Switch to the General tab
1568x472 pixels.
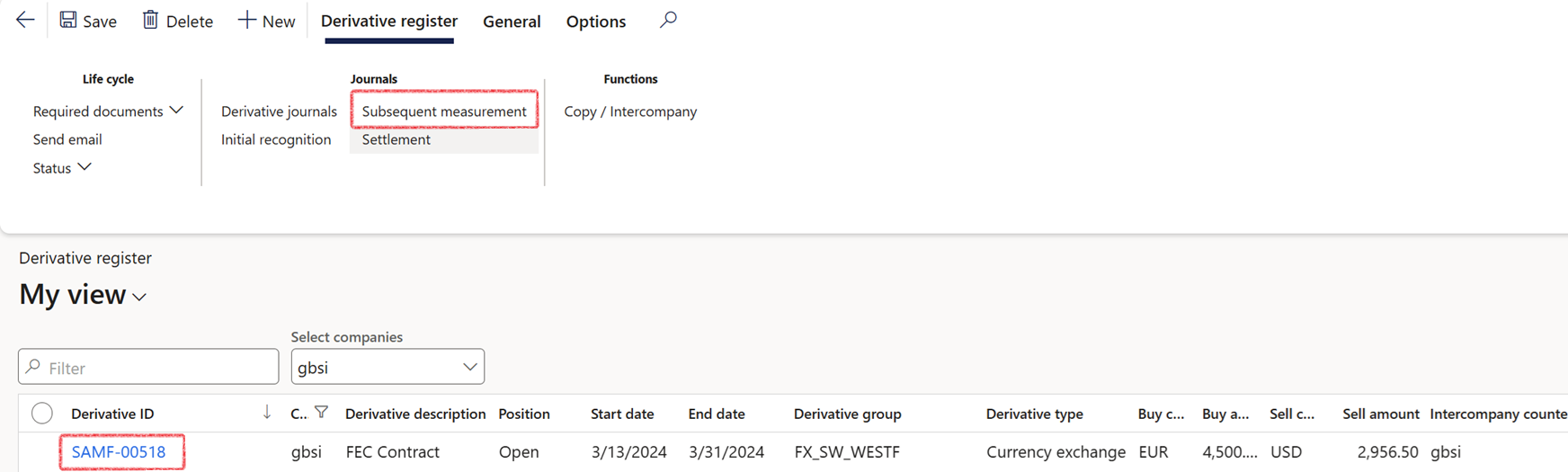tap(512, 22)
